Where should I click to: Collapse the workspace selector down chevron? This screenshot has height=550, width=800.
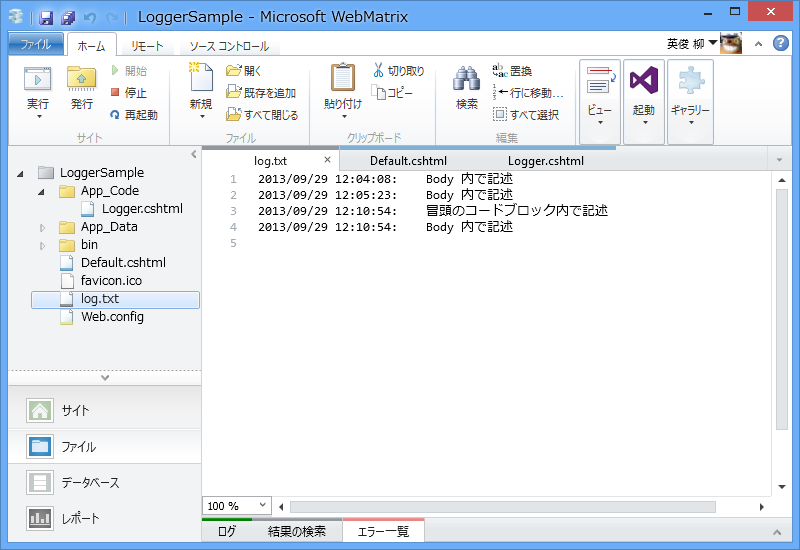click(105, 378)
